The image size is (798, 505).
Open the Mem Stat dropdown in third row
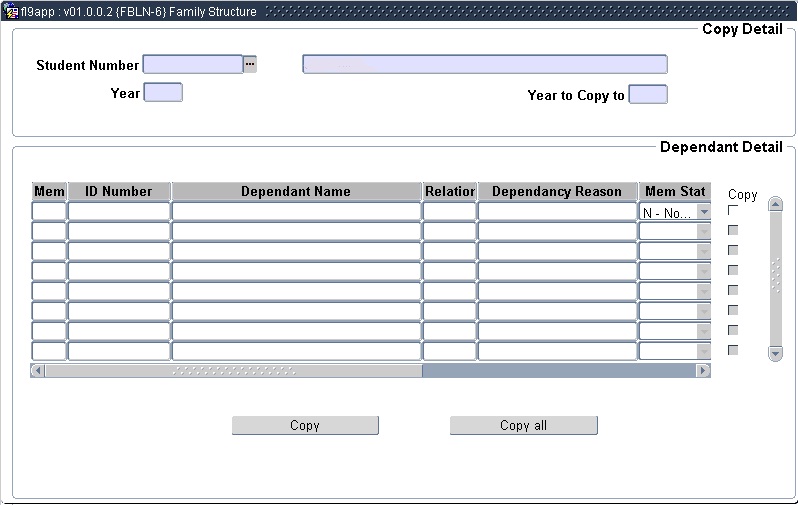click(703, 252)
